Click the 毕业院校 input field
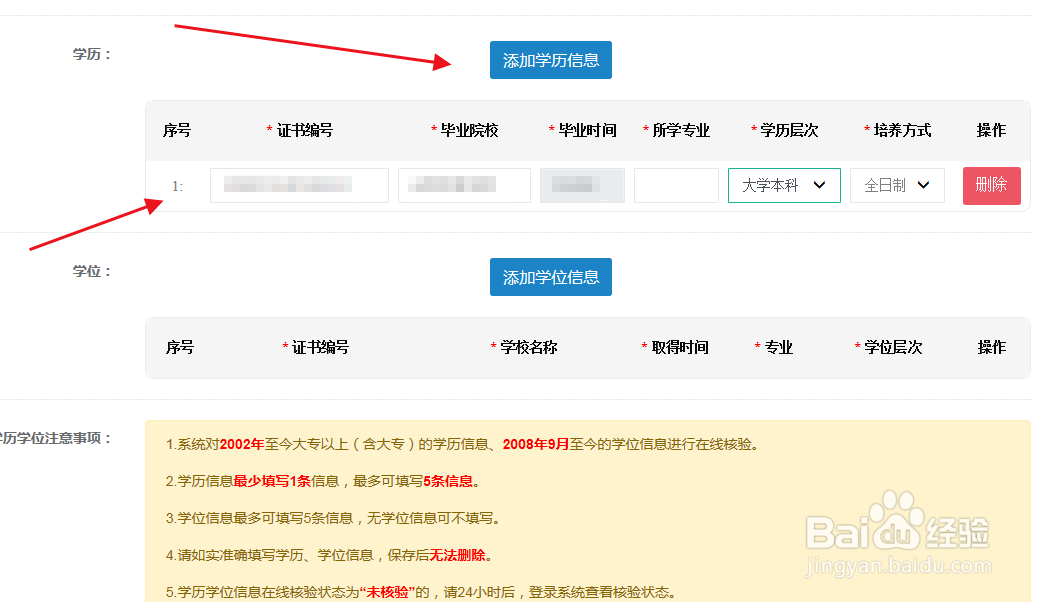This screenshot has height=602, width=1050. pyautogui.click(x=464, y=185)
